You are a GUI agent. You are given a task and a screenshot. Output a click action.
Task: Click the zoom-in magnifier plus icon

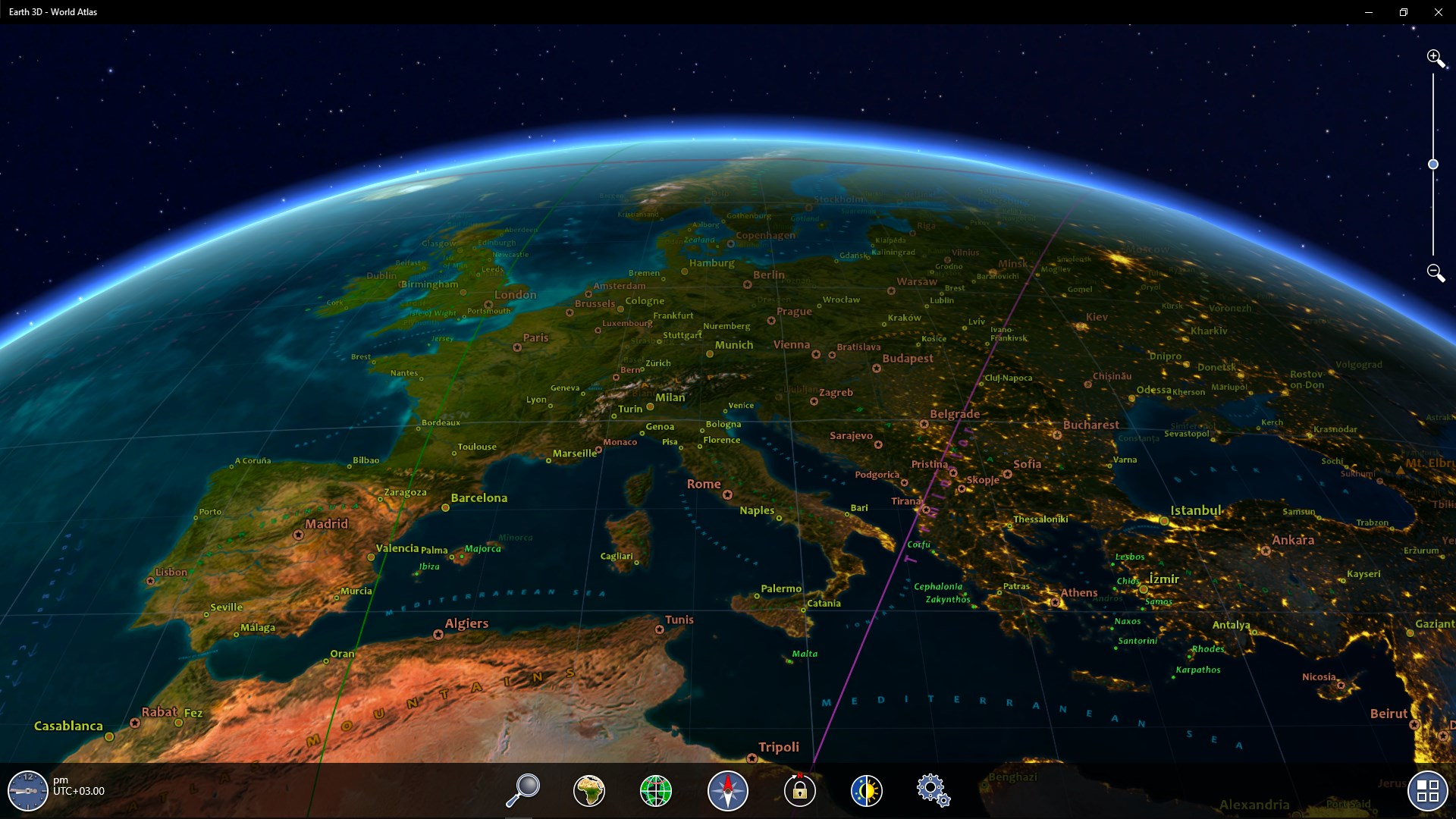[1435, 58]
